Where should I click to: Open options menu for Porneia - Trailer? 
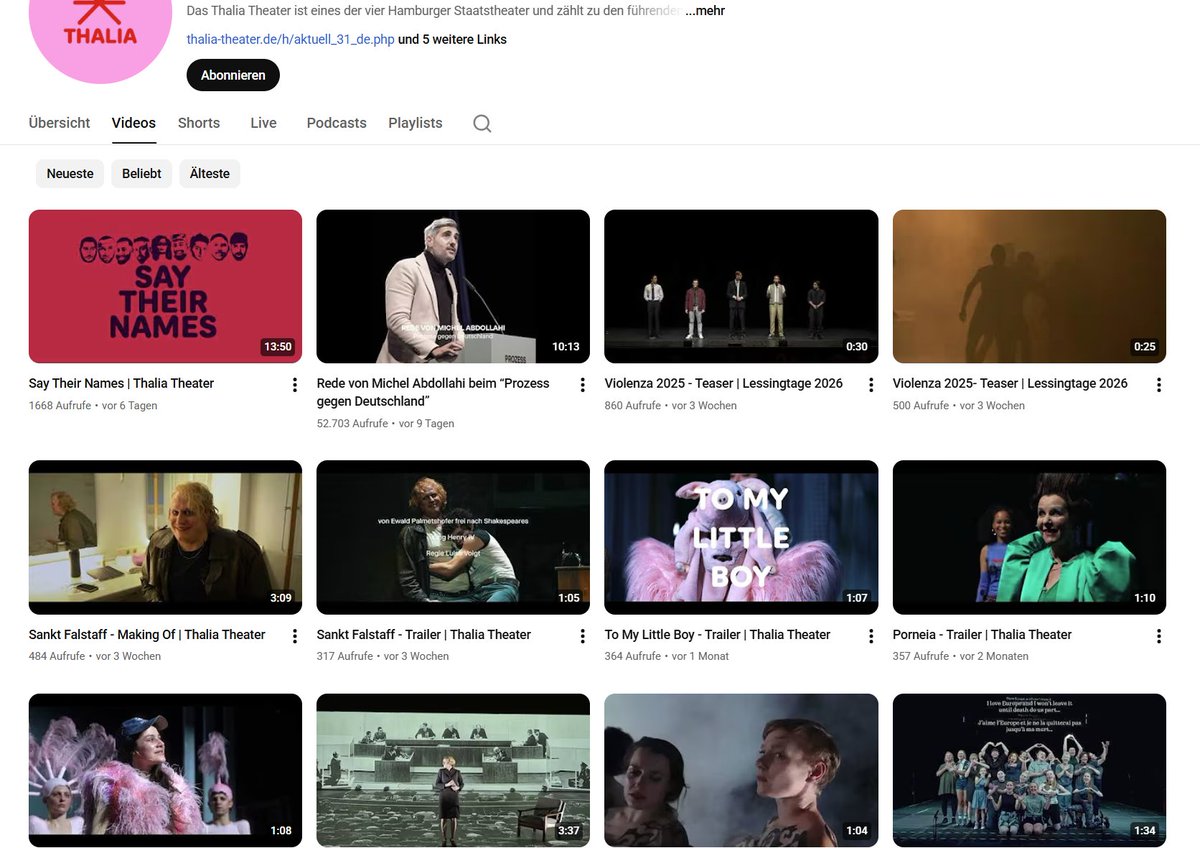[x=1159, y=636]
